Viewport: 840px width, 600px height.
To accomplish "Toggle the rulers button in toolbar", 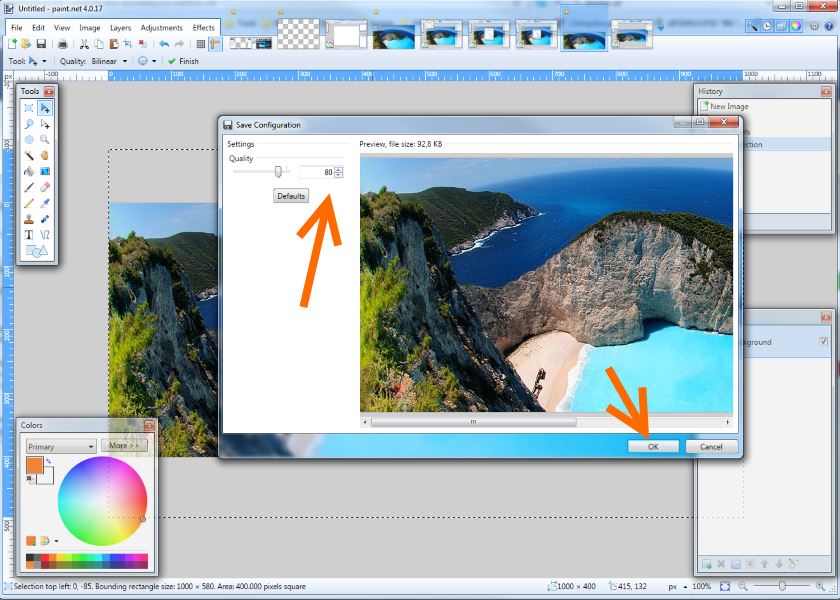I will pos(215,44).
